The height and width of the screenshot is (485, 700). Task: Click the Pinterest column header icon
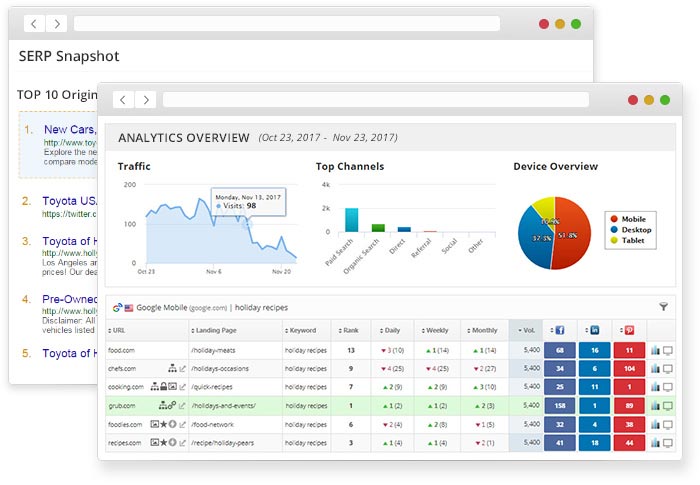(x=629, y=329)
